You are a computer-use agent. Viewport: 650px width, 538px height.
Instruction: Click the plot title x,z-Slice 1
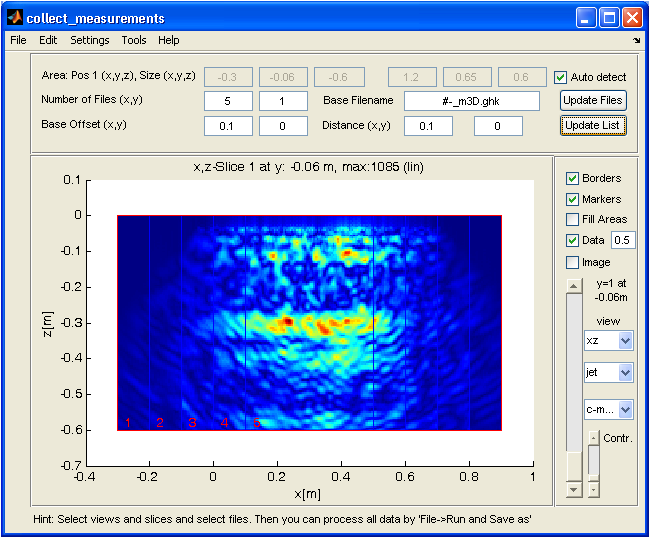(x=308, y=167)
